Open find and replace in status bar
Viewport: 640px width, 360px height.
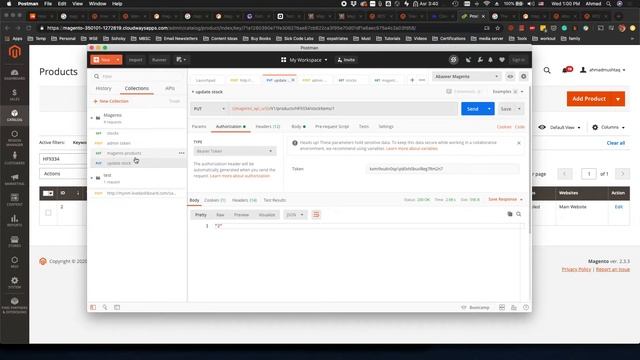tap(105, 307)
